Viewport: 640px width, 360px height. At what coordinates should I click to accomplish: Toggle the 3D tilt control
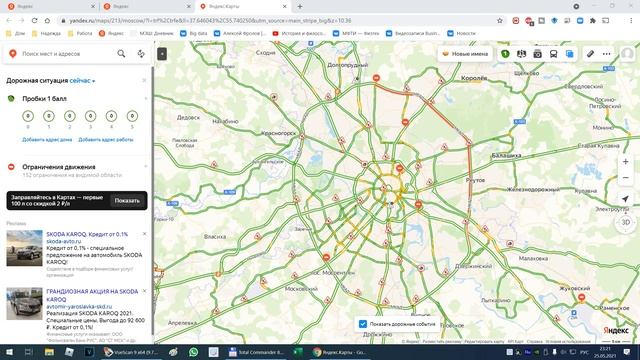[625, 222]
